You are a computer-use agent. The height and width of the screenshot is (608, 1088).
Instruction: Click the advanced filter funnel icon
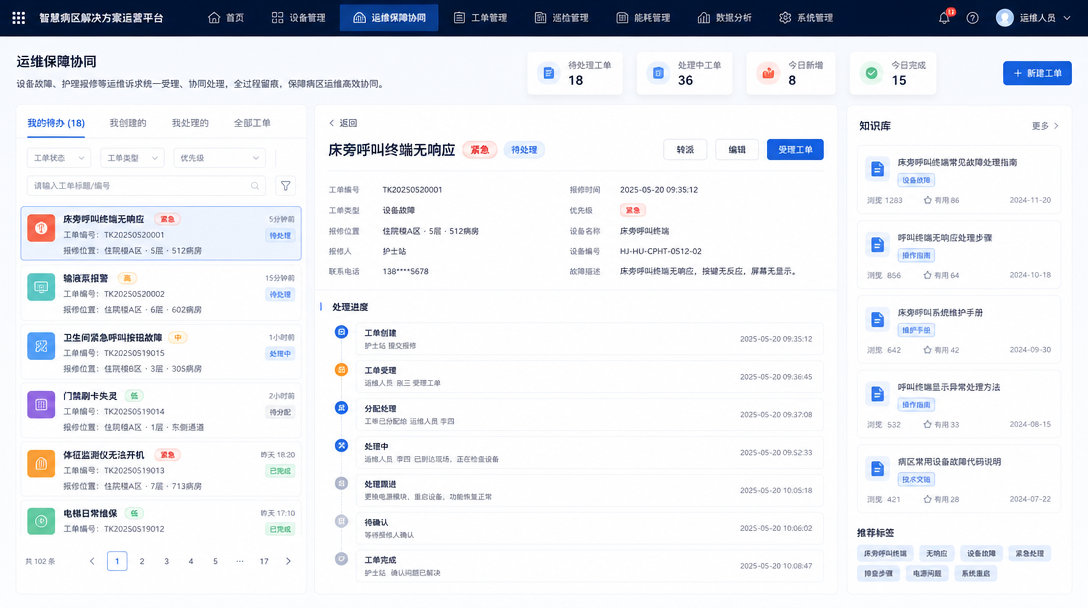[x=285, y=185]
